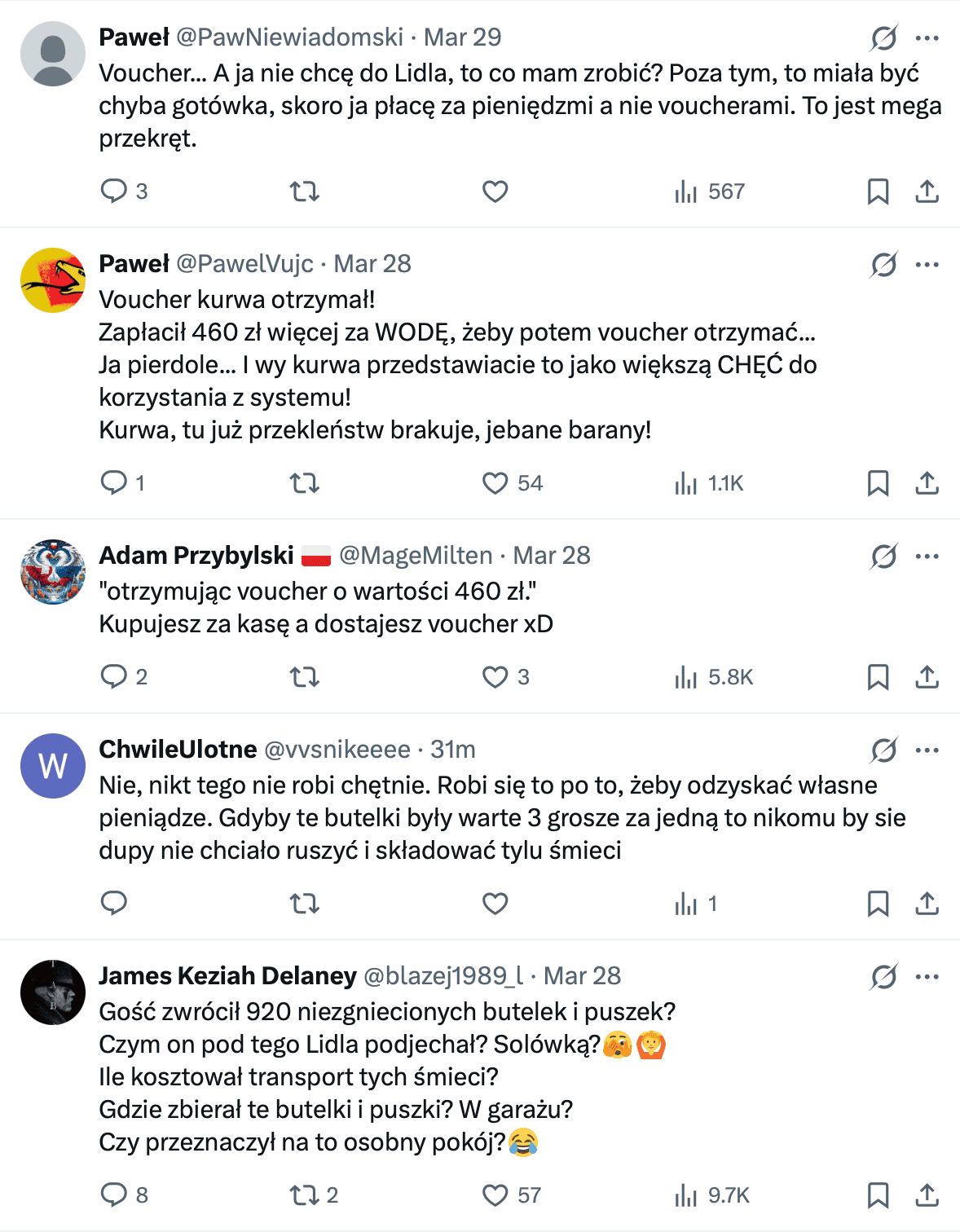Click the reply icon on ChwileUlotne's post
This screenshot has width=960, height=1232.
pos(115,903)
